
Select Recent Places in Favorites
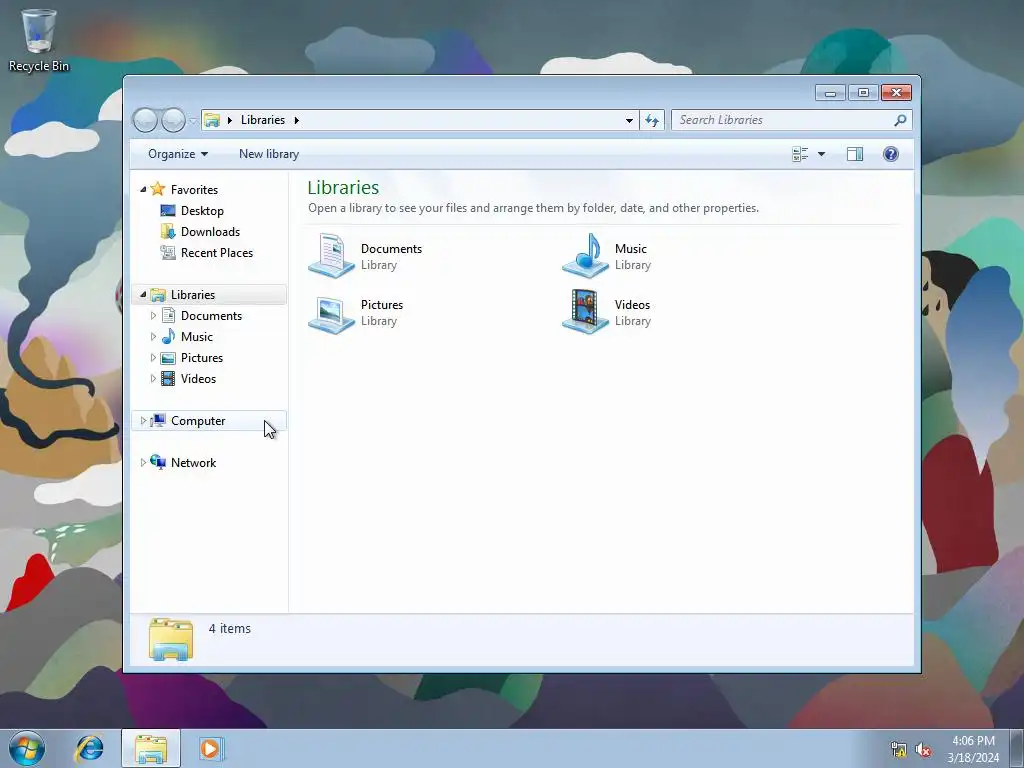click(x=217, y=253)
